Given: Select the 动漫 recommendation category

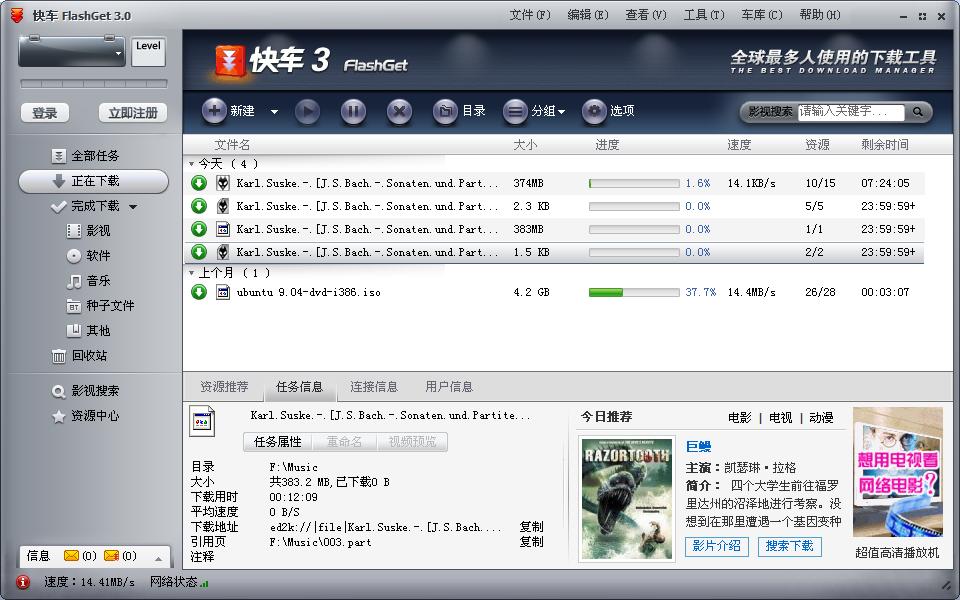Looking at the screenshot, I should (x=821, y=418).
